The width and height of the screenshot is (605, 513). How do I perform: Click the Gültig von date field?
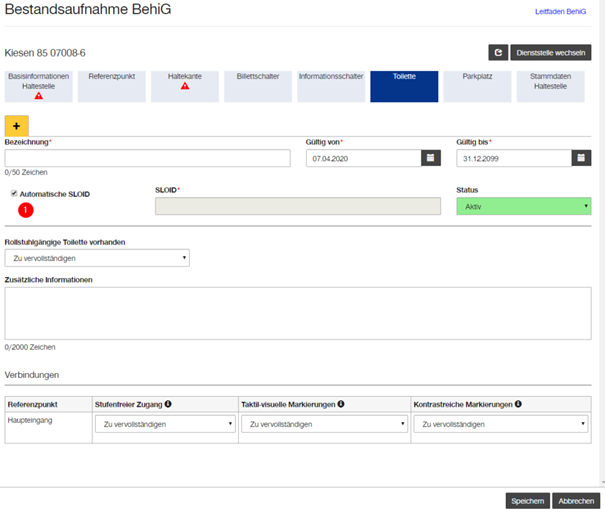point(363,158)
